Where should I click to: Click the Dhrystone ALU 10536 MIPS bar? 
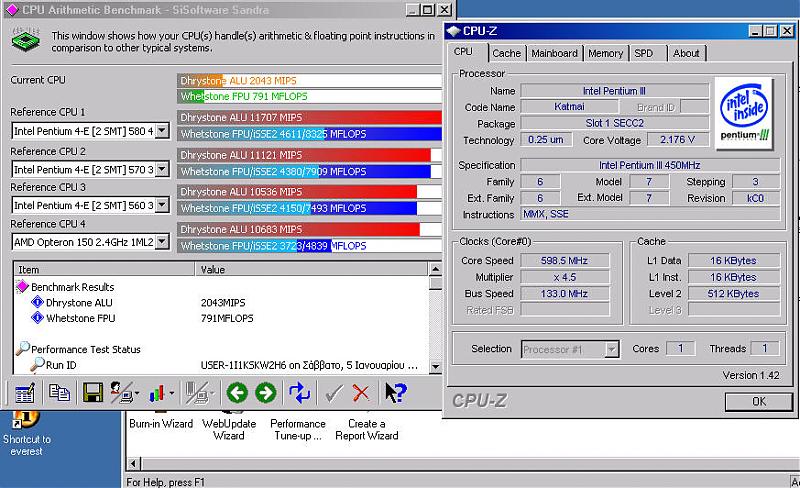[x=309, y=192]
